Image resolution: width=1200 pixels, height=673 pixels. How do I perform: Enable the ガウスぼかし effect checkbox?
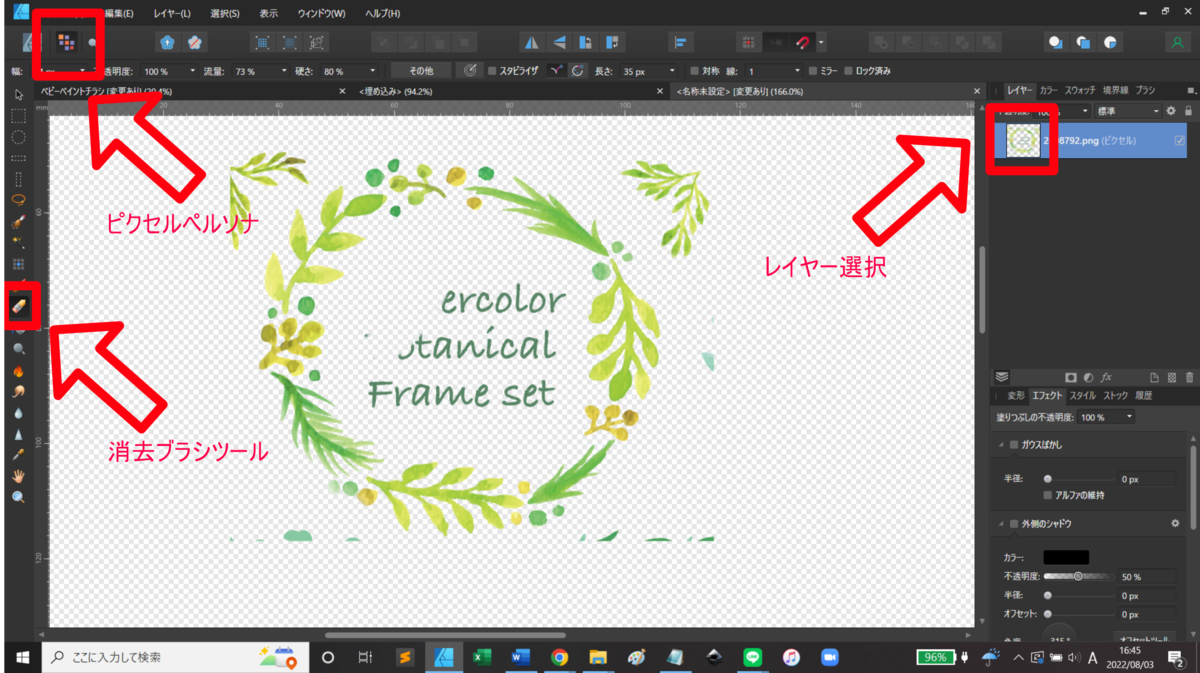[1014, 444]
